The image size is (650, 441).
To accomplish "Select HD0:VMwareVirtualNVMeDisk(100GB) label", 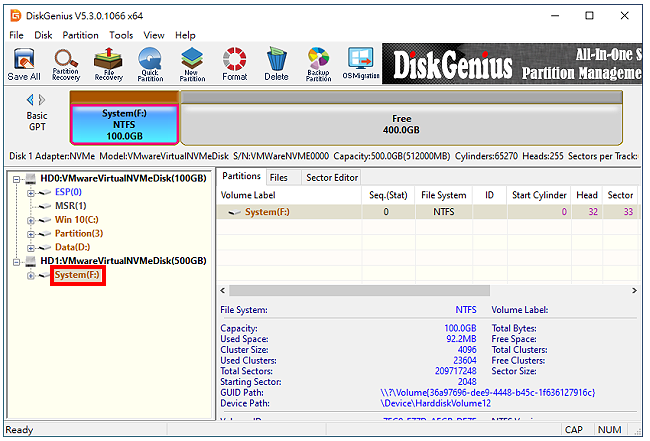I will coord(123,179).
